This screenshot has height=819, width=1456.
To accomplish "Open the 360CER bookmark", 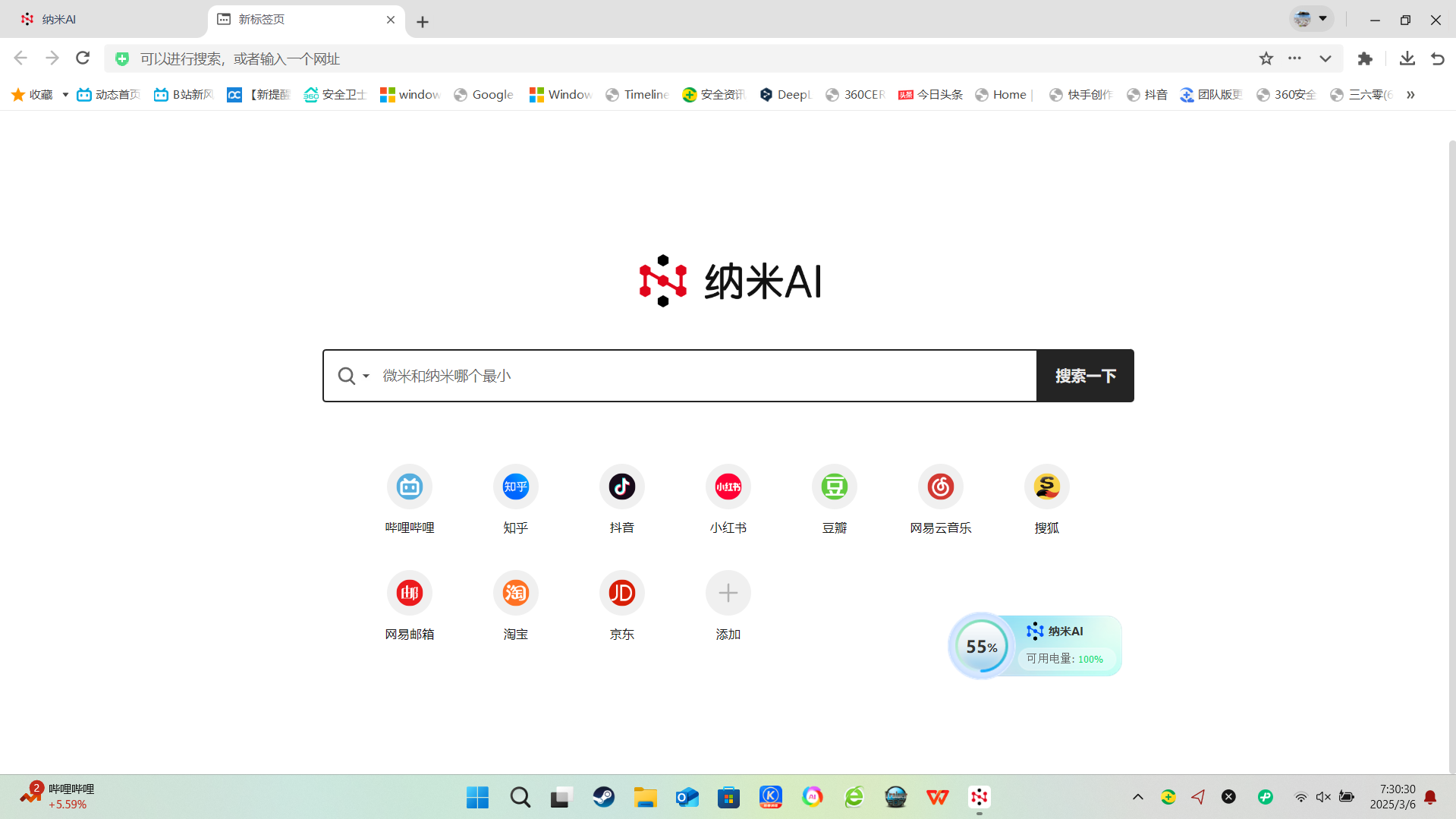I will (x=856, y=94).
